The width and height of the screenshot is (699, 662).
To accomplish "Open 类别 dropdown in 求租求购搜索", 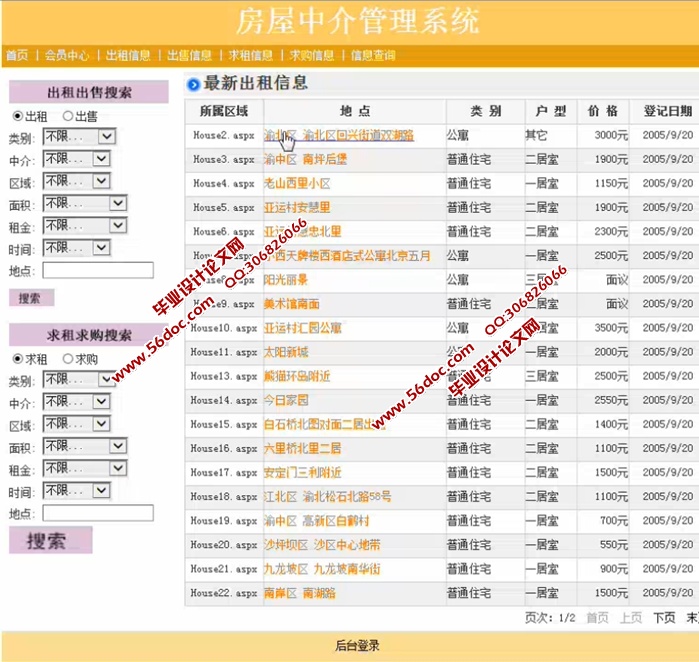I will pos(80,379).
